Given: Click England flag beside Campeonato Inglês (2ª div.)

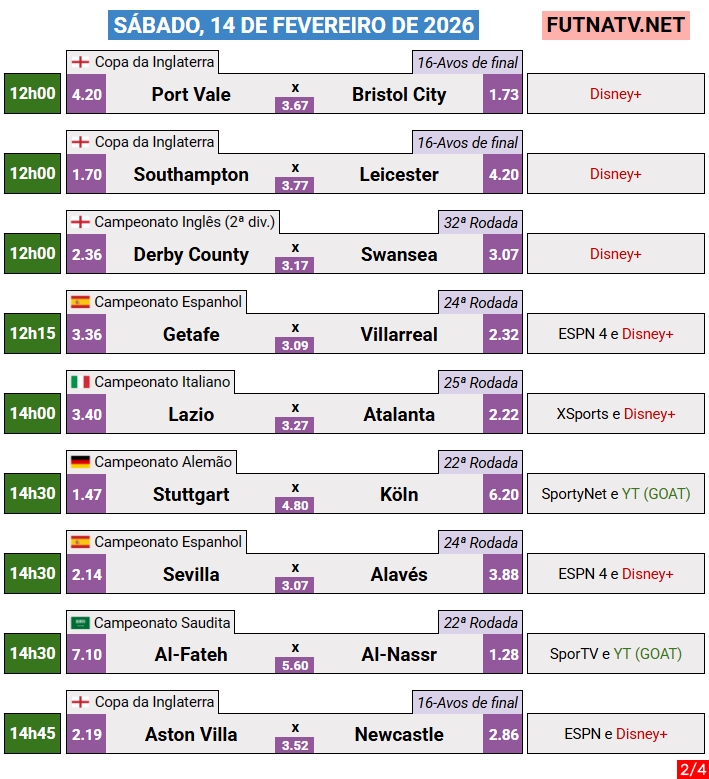Looking at the screenshot, I should click(x=80, y=222).
